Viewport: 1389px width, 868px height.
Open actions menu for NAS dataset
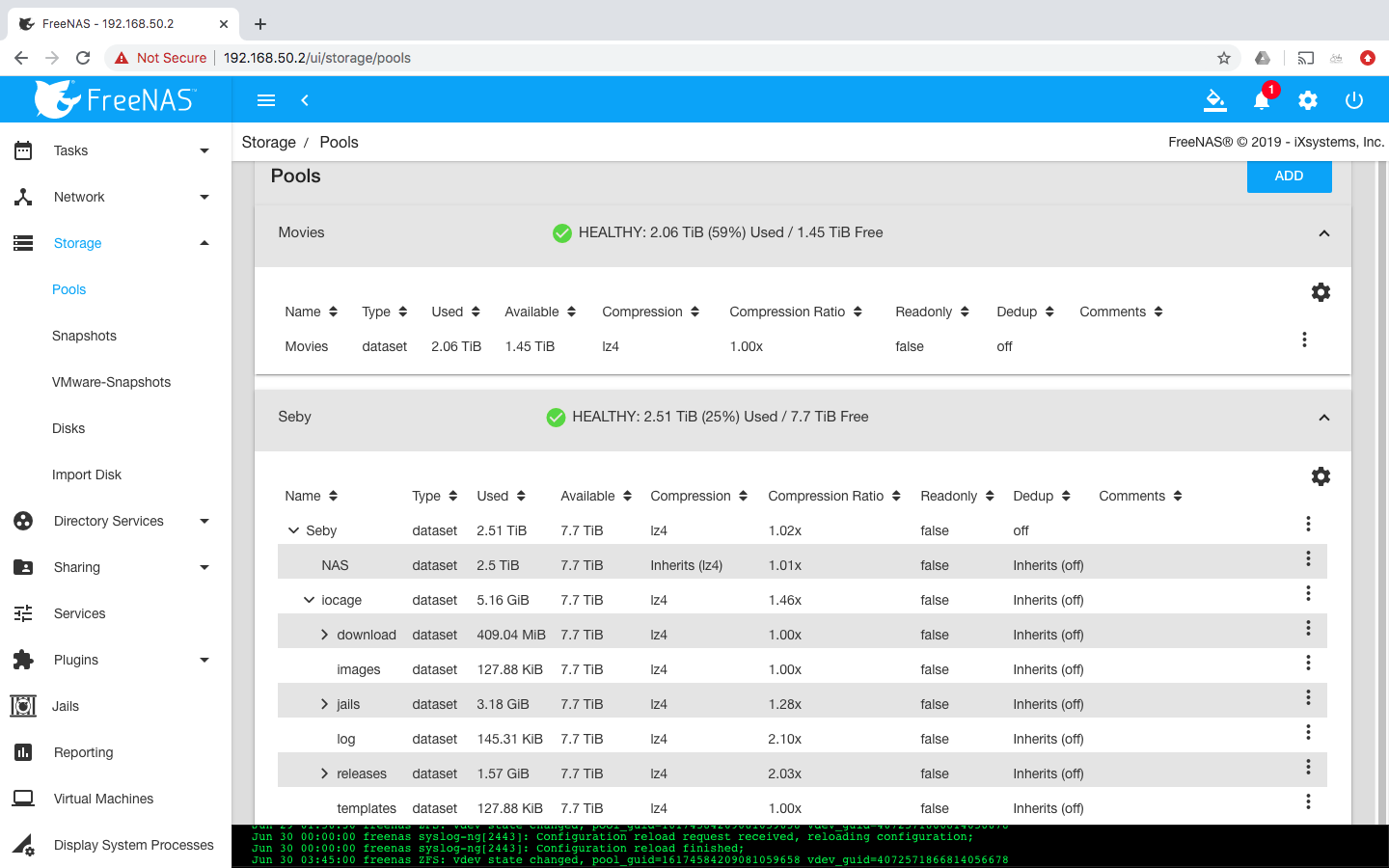[x=1308, y=558]
